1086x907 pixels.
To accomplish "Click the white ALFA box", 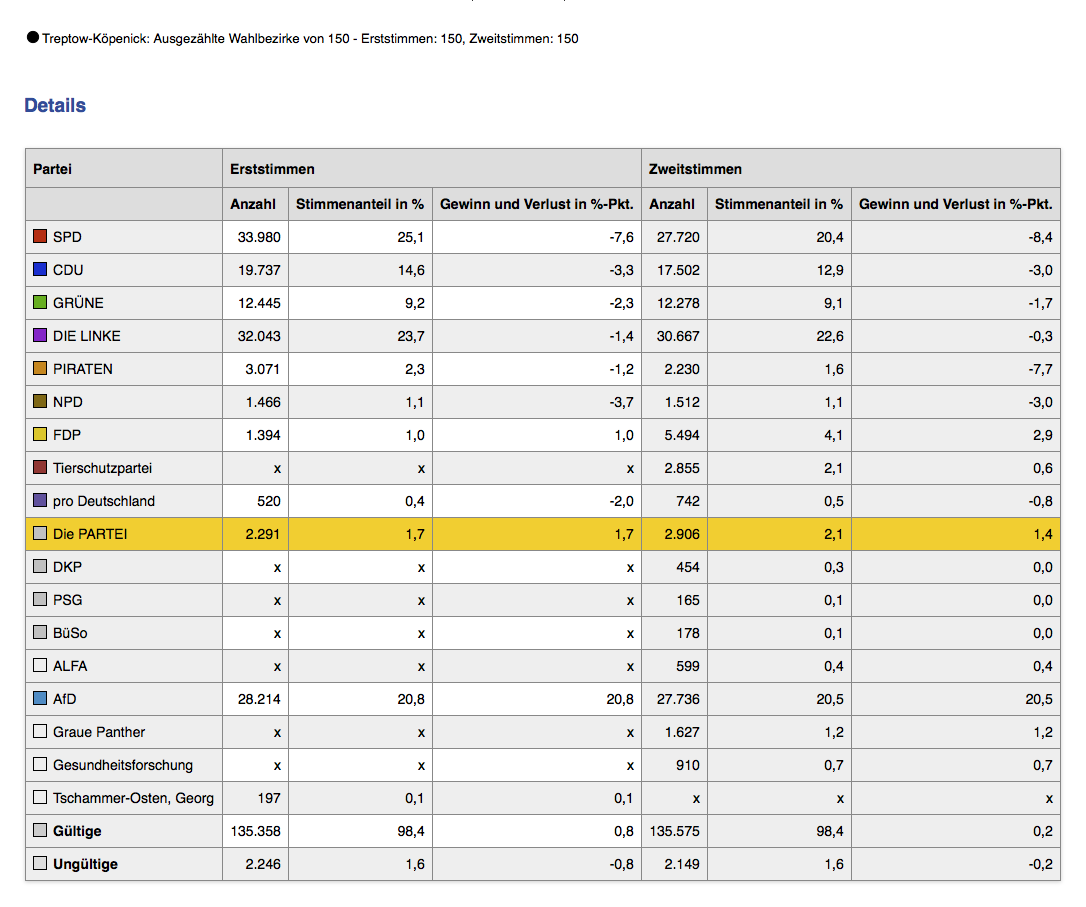I will (40, 666).
